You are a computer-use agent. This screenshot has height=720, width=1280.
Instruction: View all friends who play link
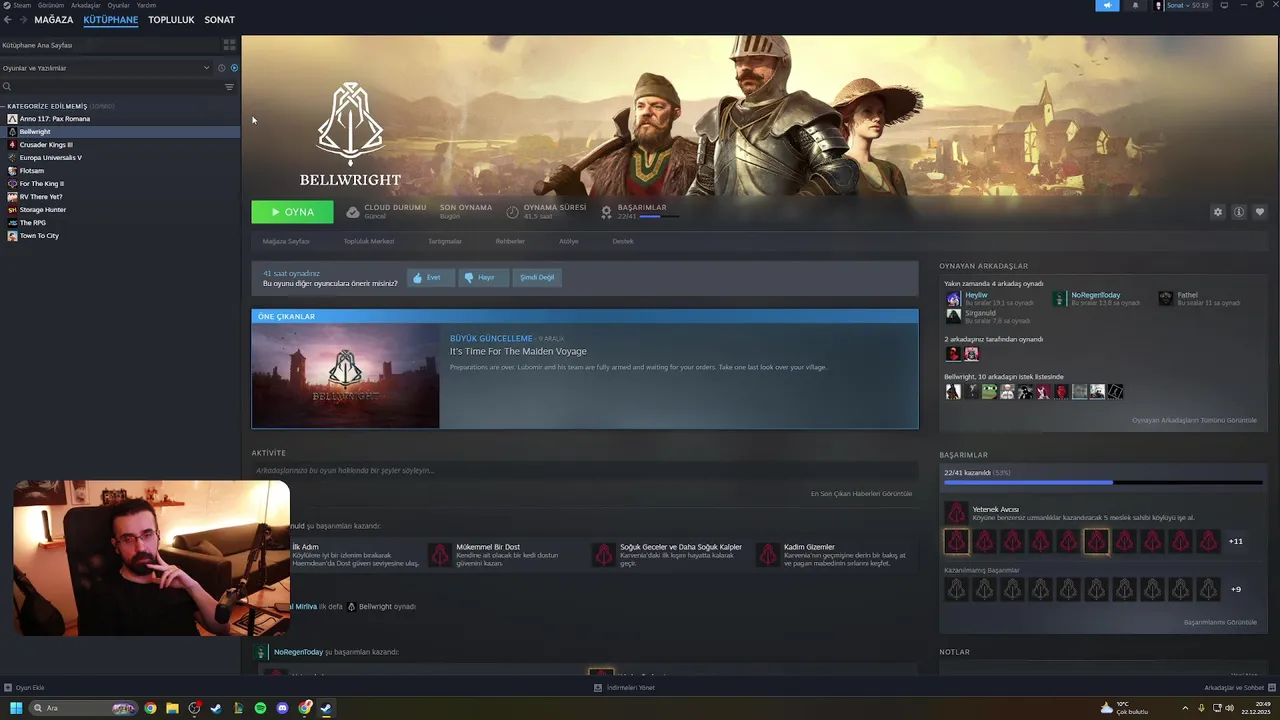[1194, 420]
